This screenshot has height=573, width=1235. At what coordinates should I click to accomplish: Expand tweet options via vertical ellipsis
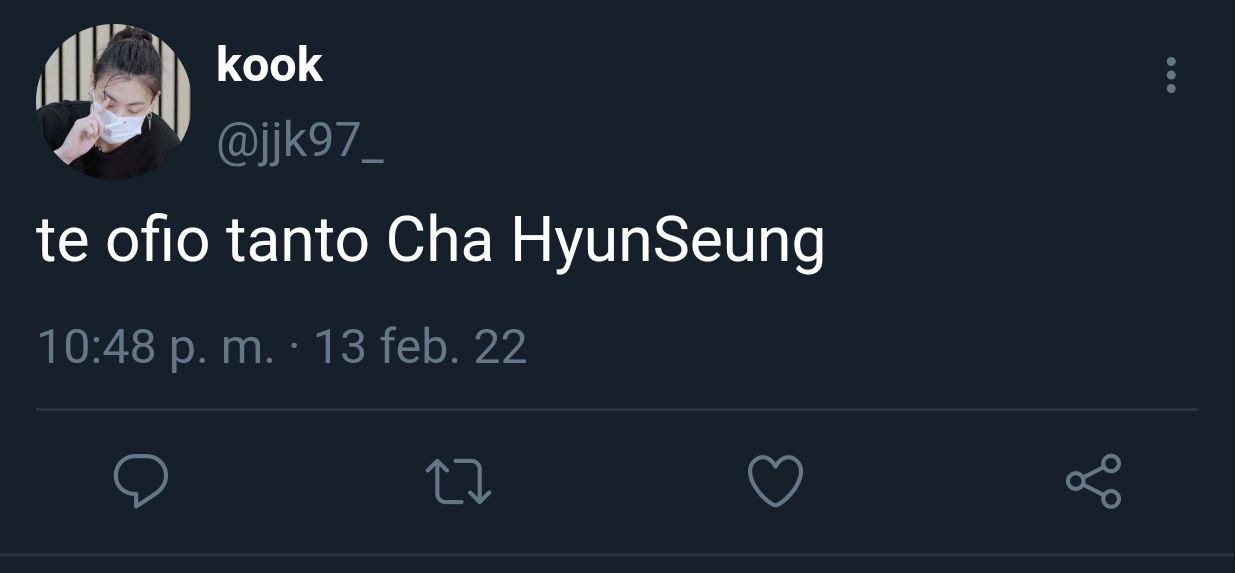1171,76
